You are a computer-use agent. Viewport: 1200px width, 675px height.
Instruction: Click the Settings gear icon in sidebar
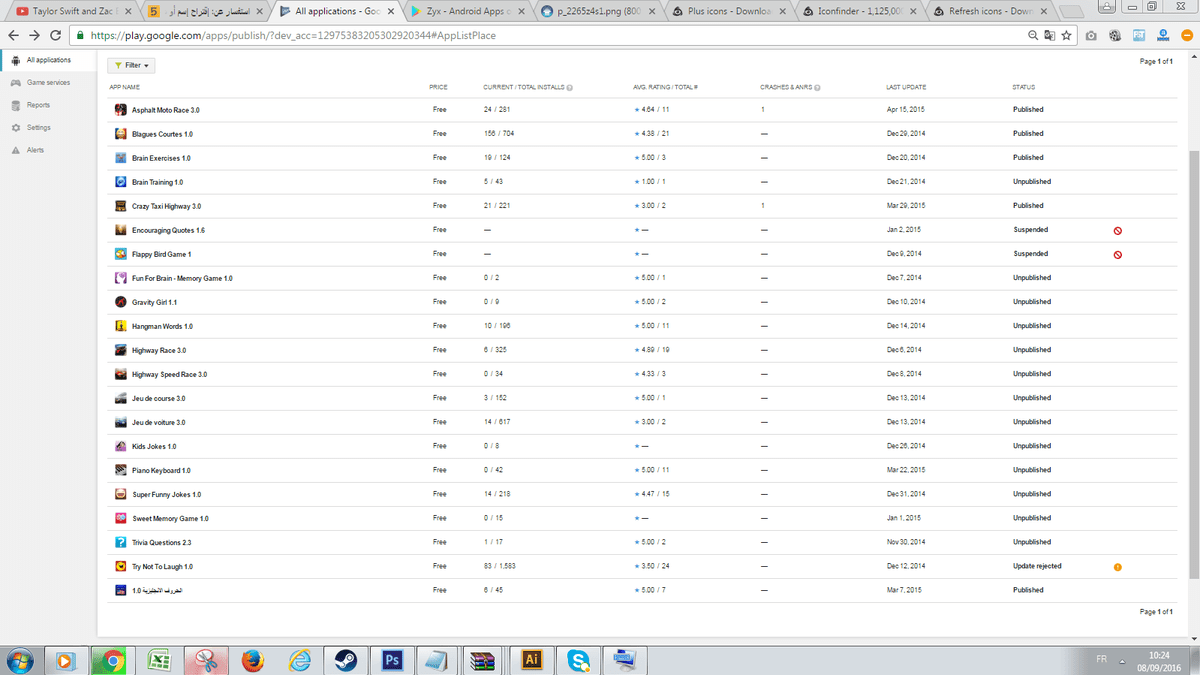15,128
